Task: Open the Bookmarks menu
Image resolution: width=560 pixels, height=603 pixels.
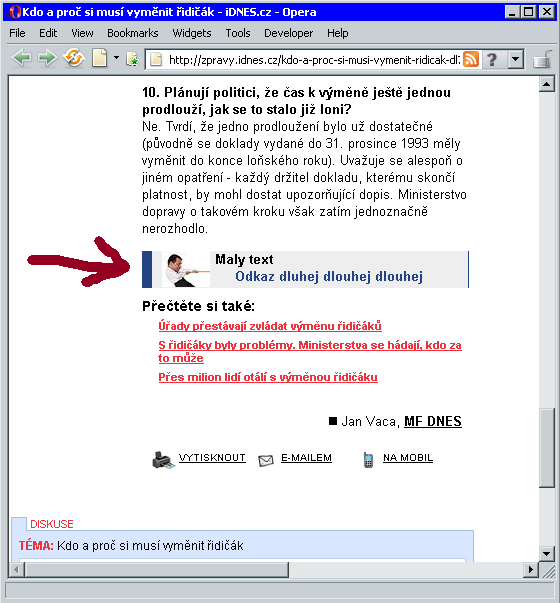Action: [133, 33]
